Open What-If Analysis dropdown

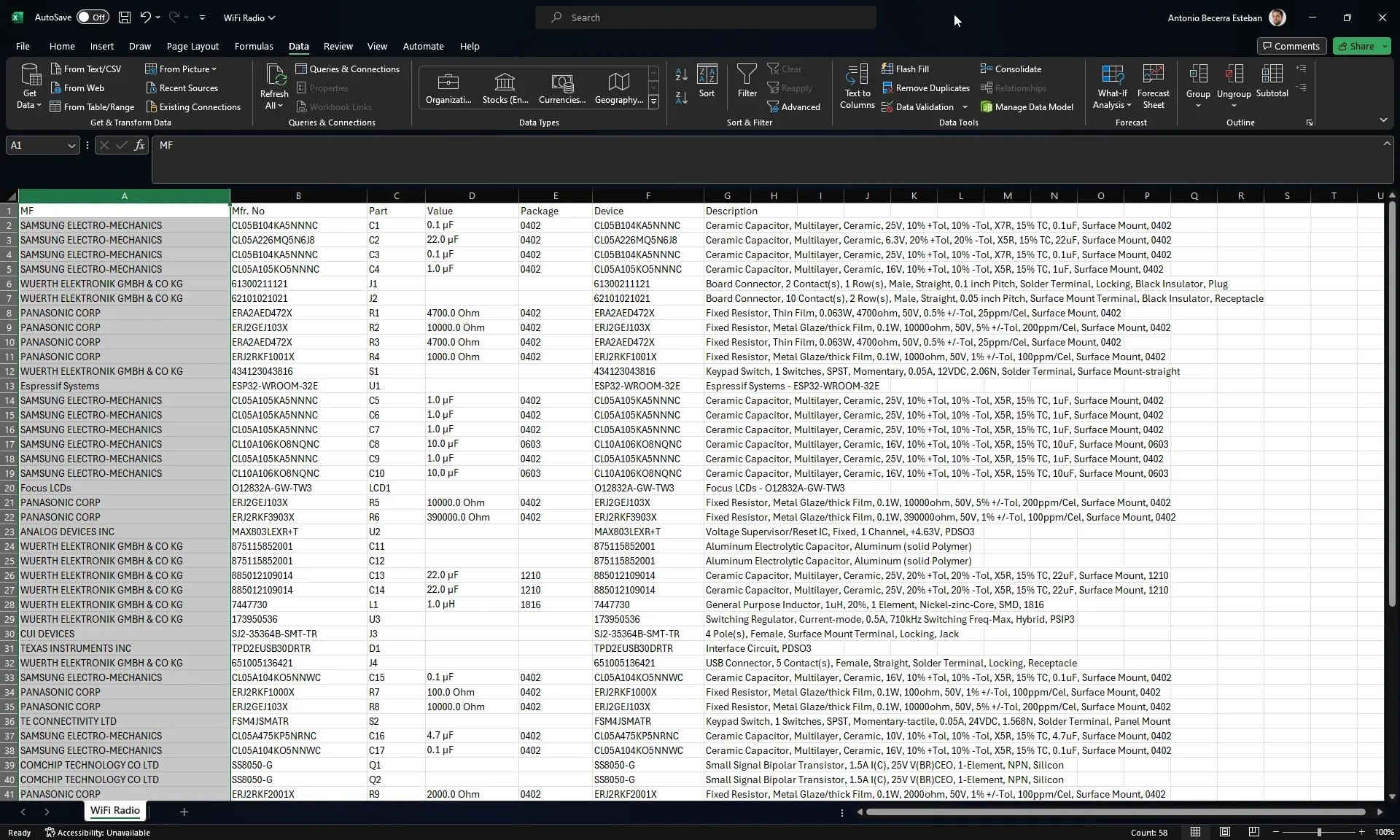[1112, 87]
